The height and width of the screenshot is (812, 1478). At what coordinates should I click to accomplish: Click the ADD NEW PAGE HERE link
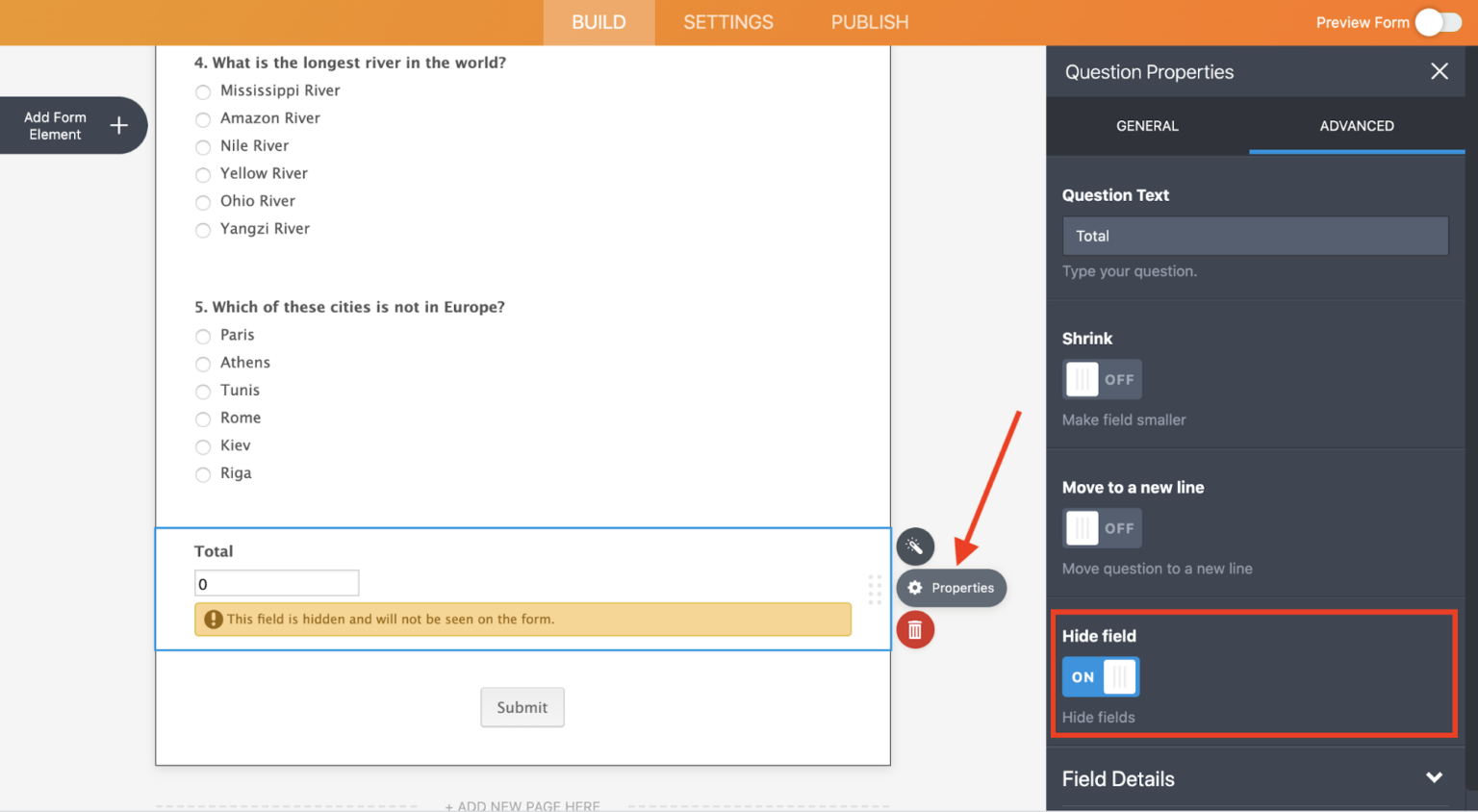(x=522, y=806)
